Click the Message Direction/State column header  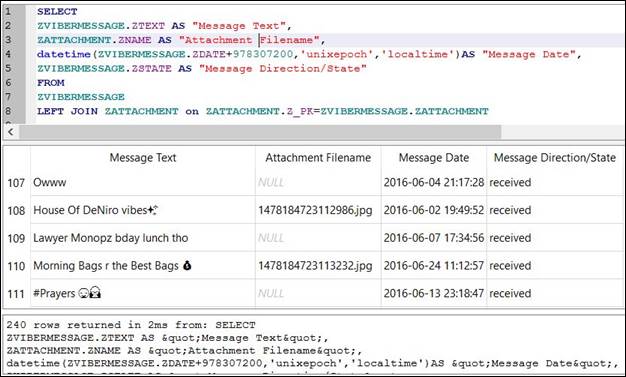click(555, 158)
